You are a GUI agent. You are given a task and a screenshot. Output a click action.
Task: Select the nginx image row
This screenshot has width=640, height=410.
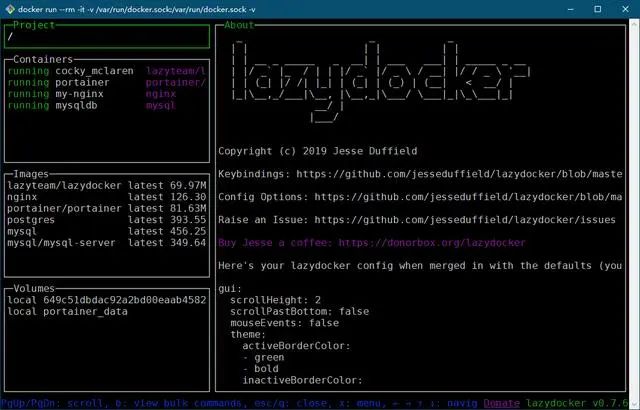point(107,197)
